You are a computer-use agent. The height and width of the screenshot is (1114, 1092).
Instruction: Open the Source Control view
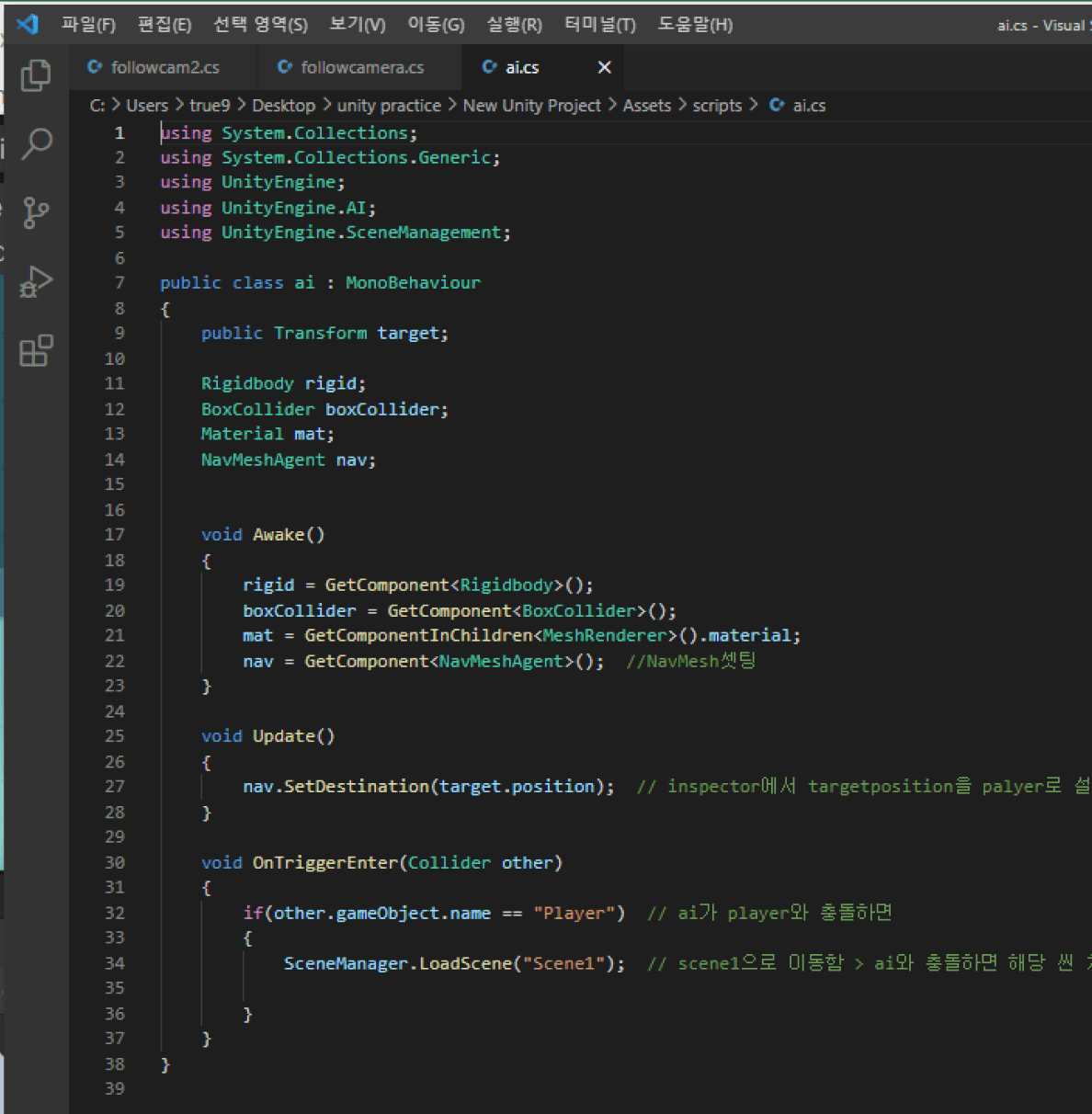36,212
